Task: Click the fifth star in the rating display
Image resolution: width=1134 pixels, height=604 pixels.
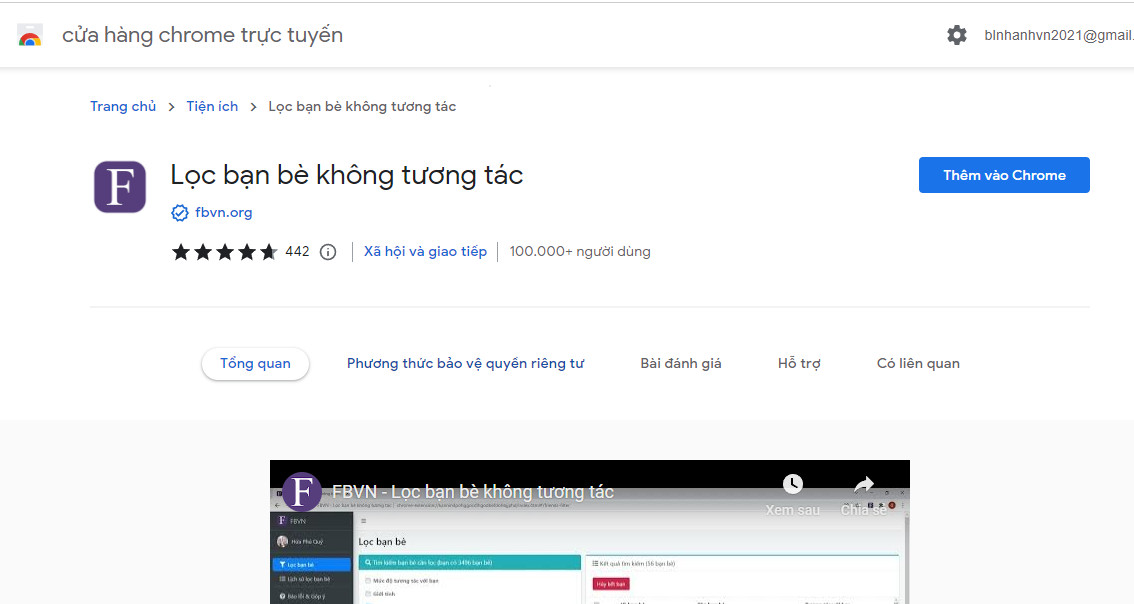Action: click(x=268, y=251)
